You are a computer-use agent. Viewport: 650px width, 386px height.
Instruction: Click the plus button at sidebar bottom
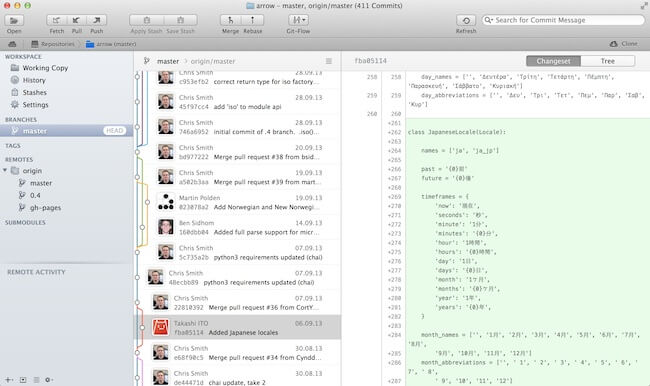pos(8,379)
